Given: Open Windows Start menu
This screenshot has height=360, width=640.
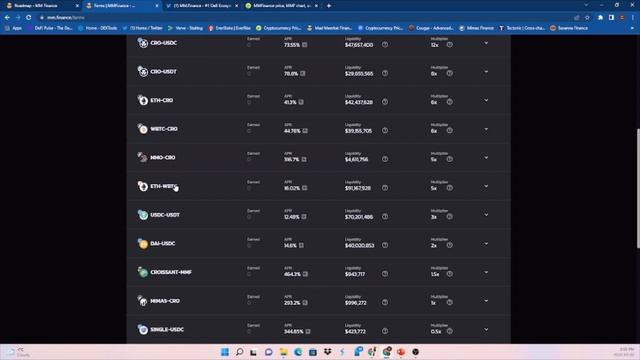Looking at the screenshot, I should [224, 352].
